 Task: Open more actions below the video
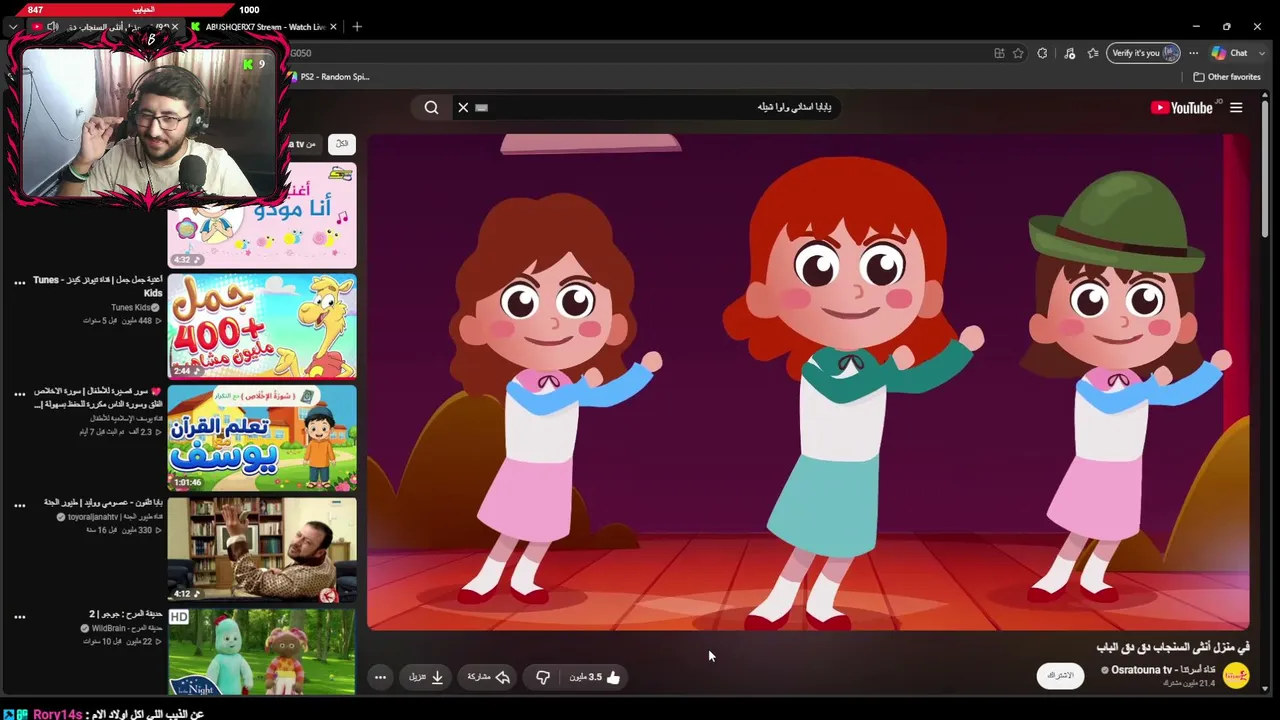[x=380, y=677]
